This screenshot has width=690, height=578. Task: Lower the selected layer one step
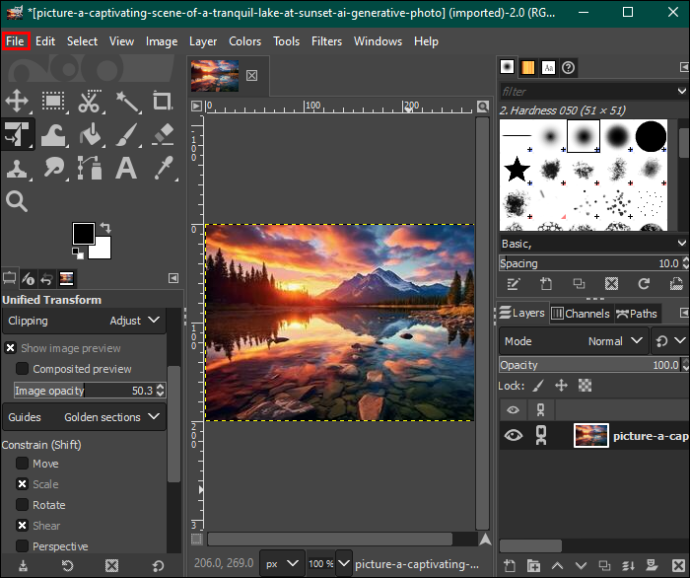581,565
